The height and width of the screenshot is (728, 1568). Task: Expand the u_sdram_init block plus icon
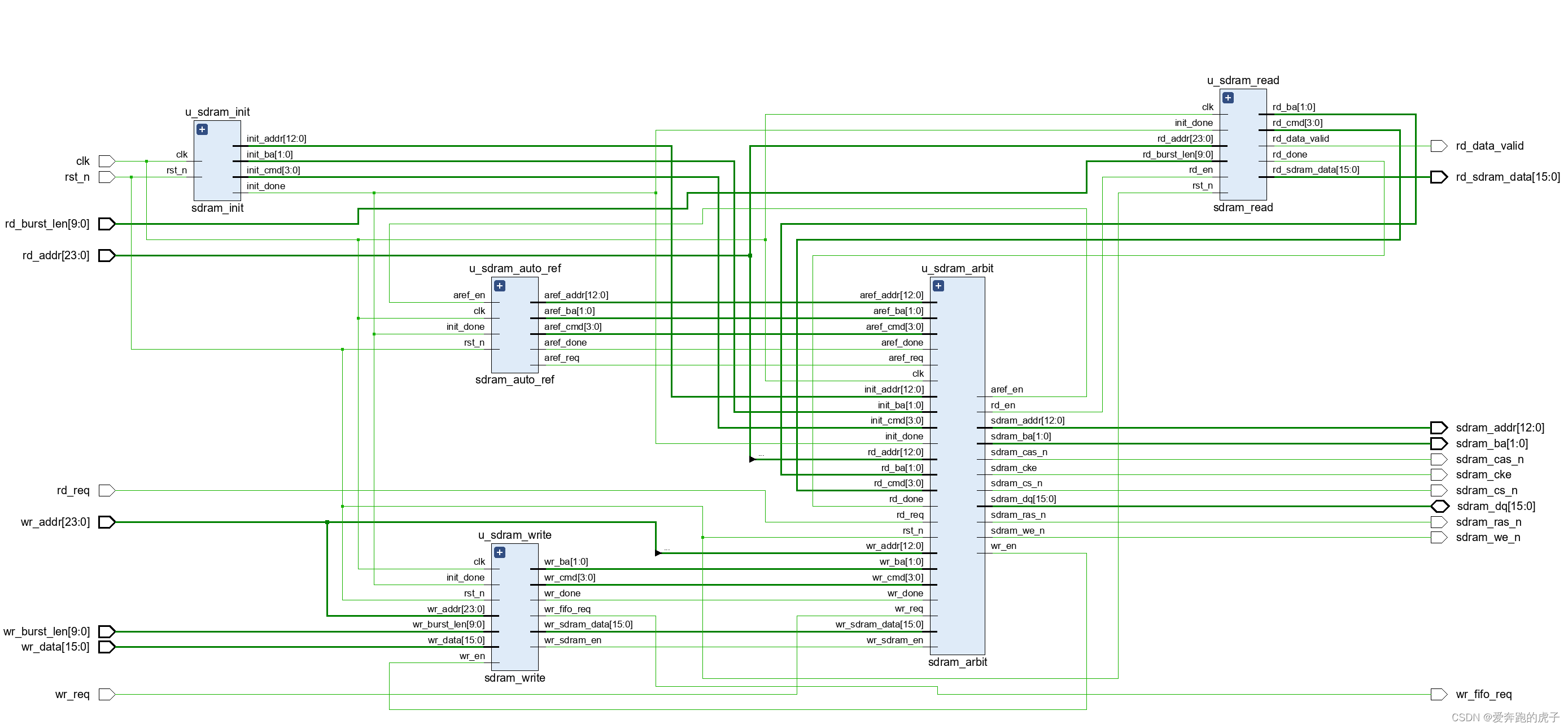[x=202, y=130]
